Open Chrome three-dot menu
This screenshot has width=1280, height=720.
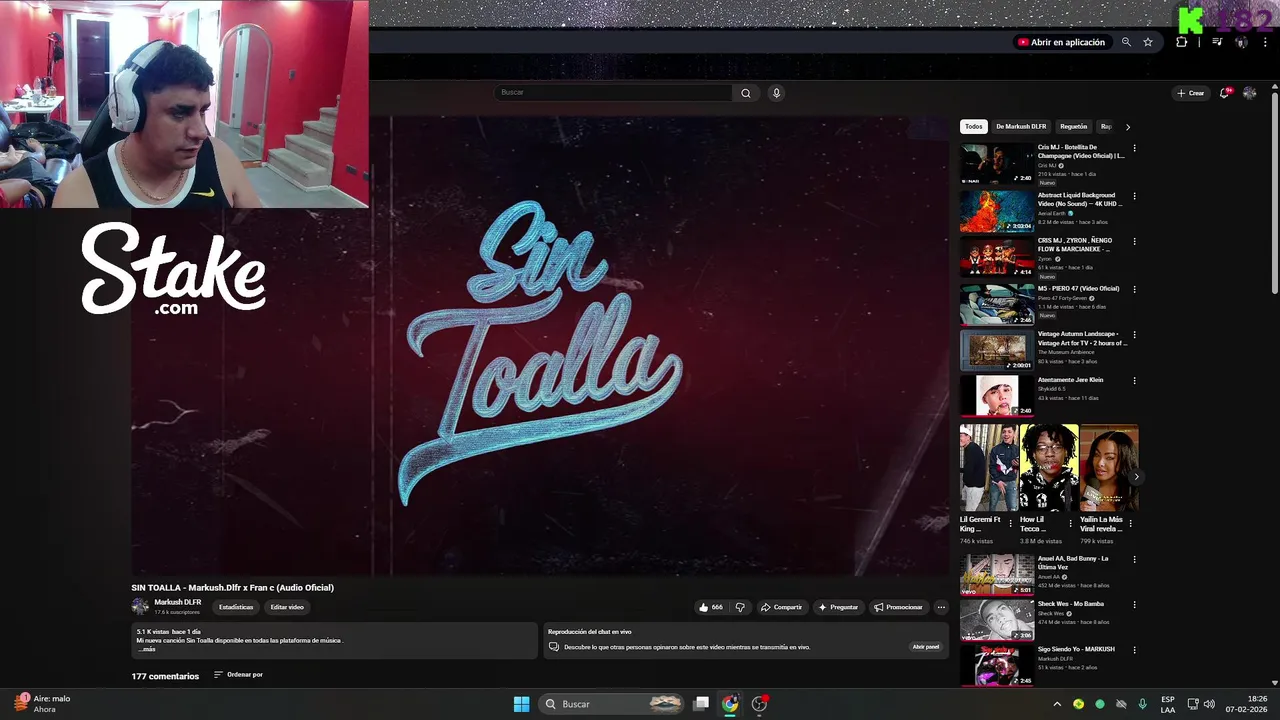click(x=1265, y=42)
